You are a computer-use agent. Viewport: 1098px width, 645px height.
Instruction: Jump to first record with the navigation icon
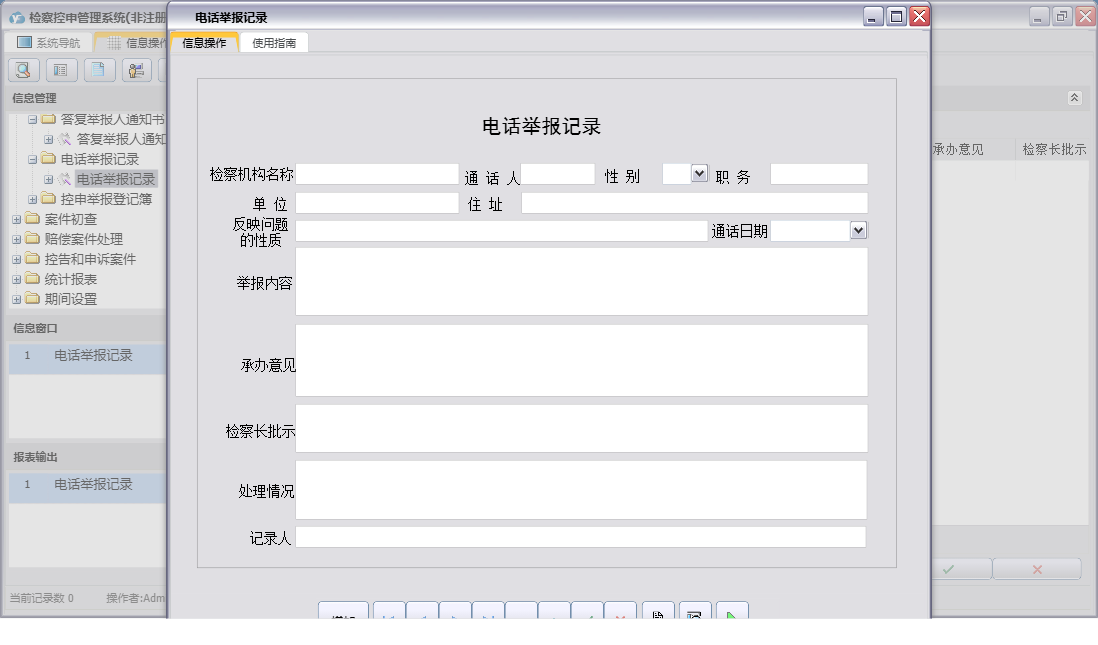coord(388,612)
